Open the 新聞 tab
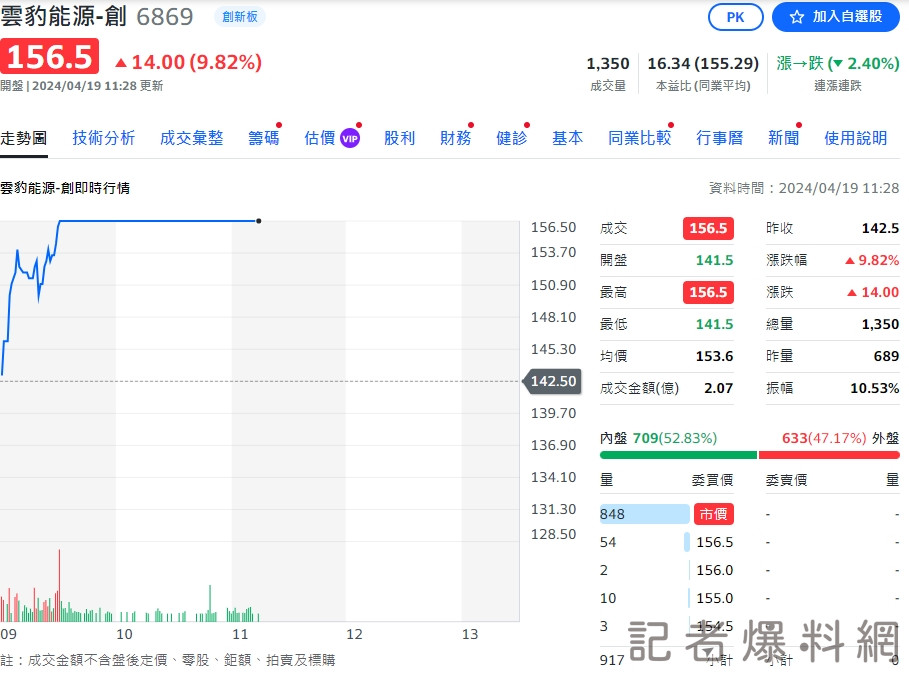 click(x=783, y=138)
